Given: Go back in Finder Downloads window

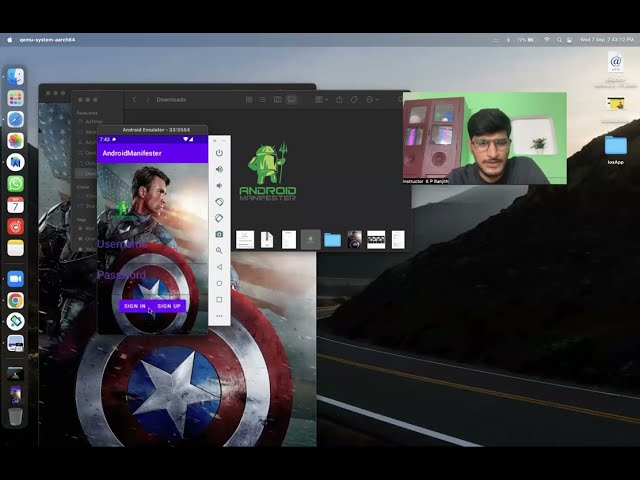Looking at the screenshot, I should [x=134, y=100].
